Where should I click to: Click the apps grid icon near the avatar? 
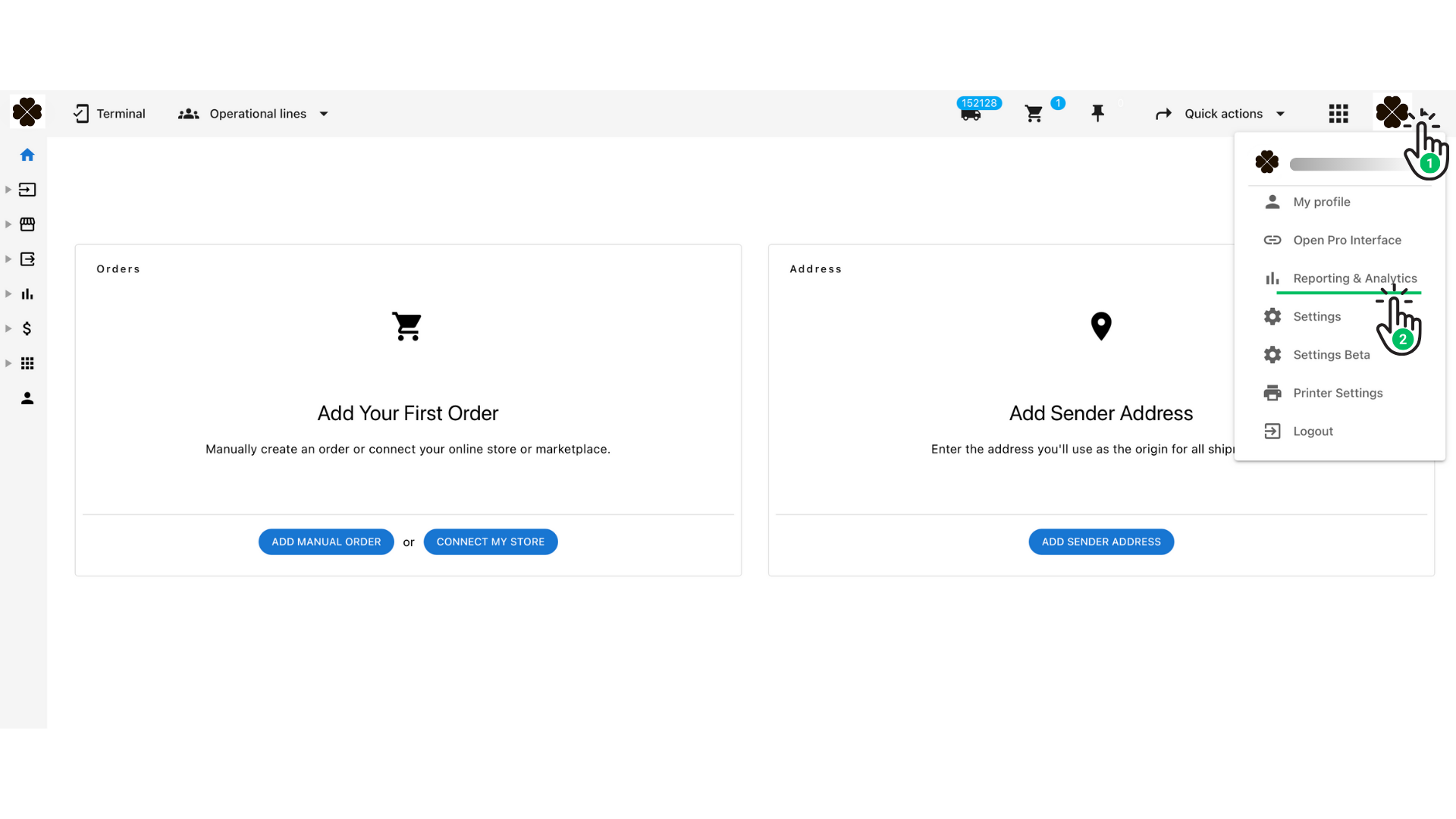(1338, 113)
